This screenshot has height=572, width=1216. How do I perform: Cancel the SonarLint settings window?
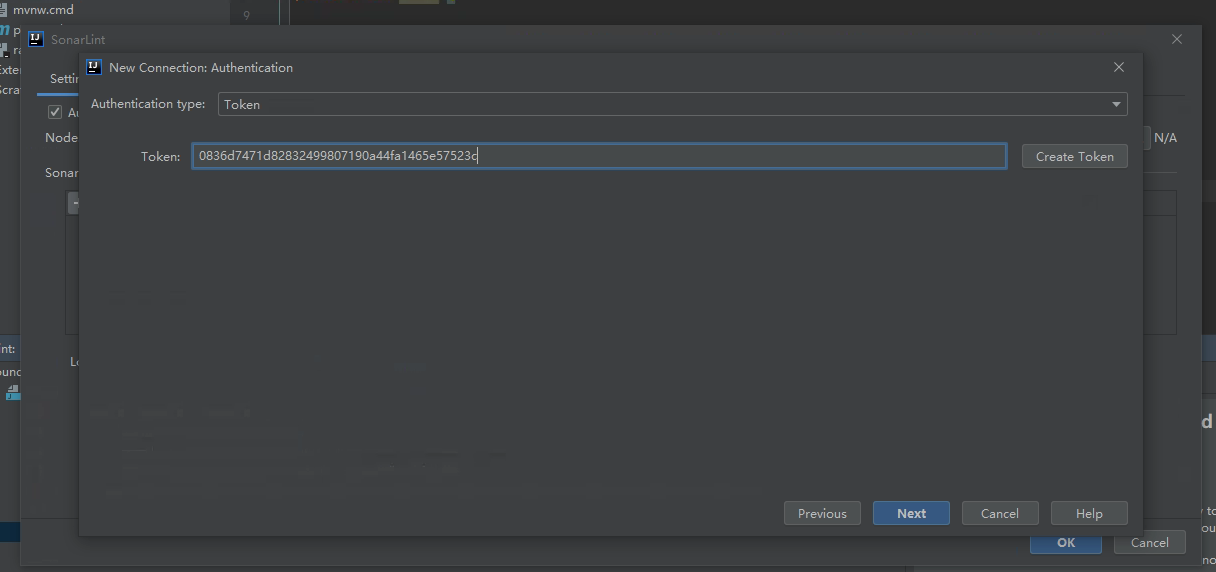click(x=1149, y=542)
